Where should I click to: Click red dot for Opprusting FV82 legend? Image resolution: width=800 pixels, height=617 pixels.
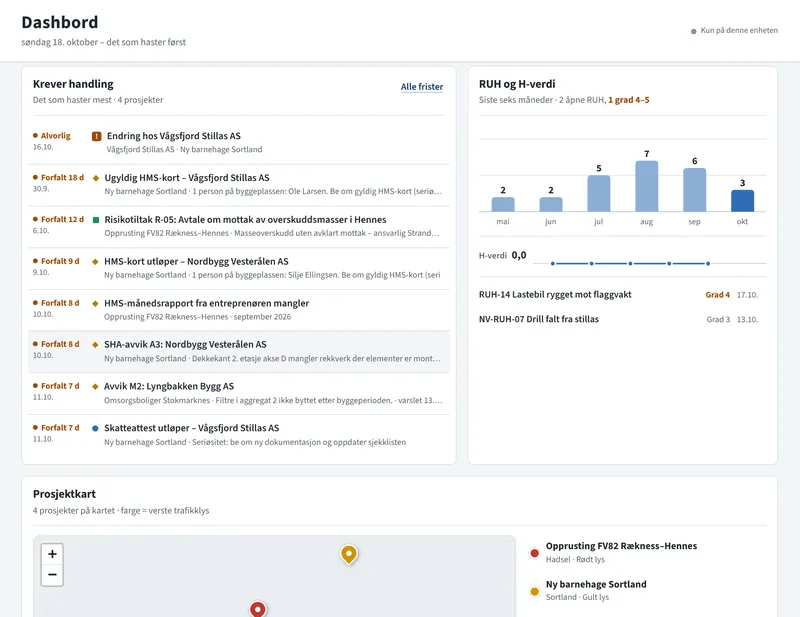tap(534, 553)
